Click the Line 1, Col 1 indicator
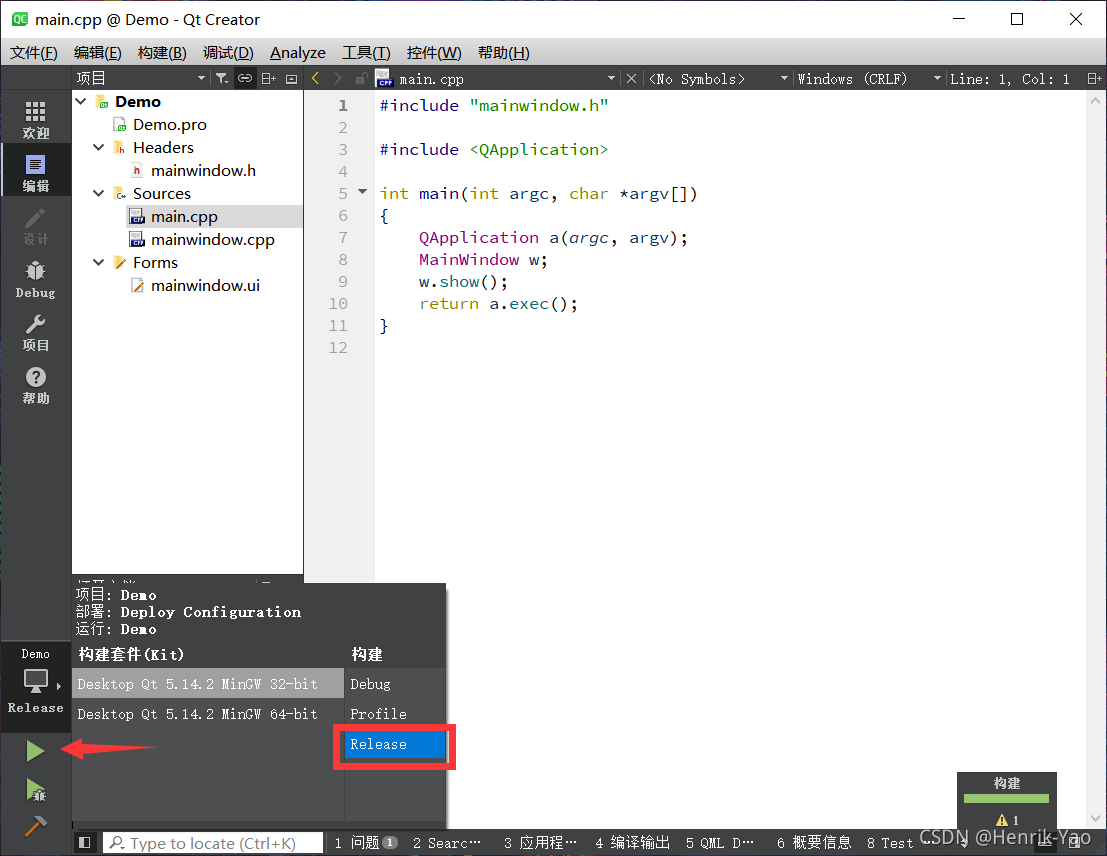 coord(1010,78)
